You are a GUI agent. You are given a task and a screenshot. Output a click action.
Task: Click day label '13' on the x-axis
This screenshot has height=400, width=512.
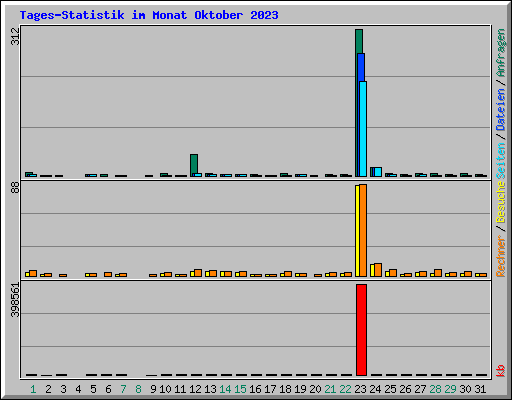210,389
